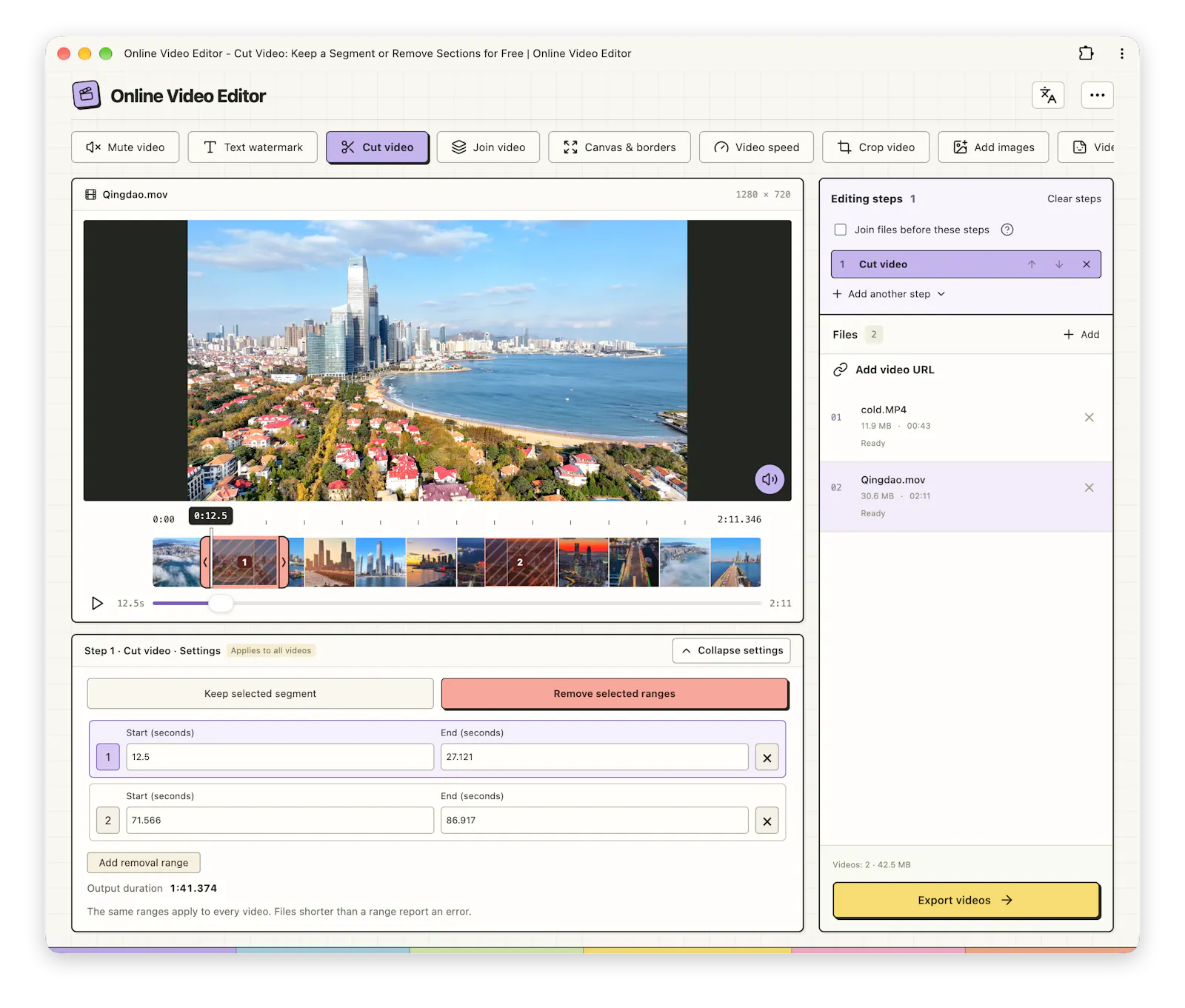The image size is (1185, 1008).
Task: Choose Keep selected segment mode
Action: tap(260, 694)
